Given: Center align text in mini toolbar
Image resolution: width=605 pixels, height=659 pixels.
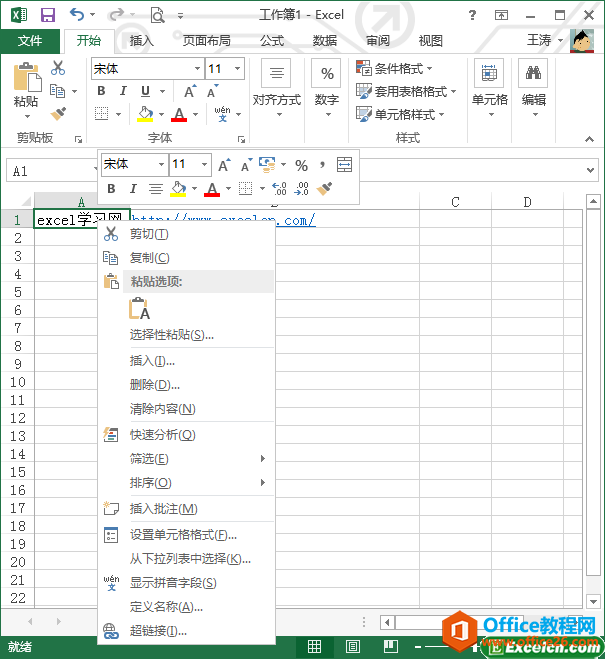Looking at the screenshot, I should pos(156,189).
